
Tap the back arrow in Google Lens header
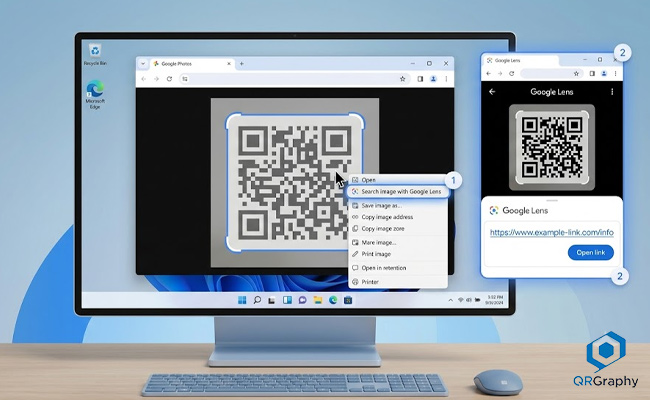point(492,92)
